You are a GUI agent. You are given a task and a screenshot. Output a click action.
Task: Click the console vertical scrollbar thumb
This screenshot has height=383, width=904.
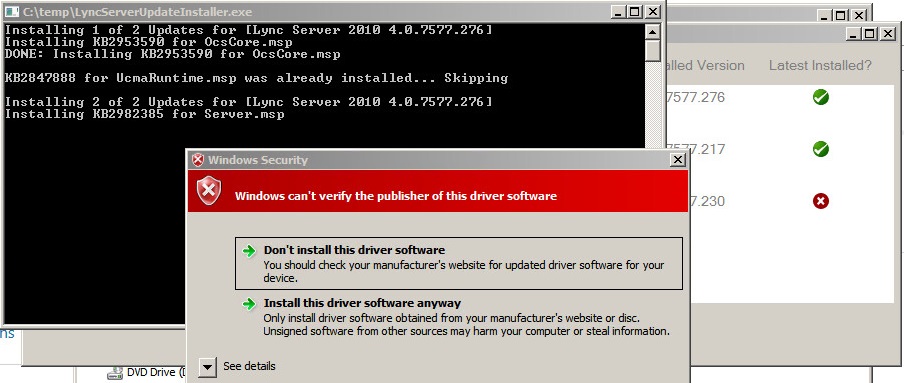[653, 50]
